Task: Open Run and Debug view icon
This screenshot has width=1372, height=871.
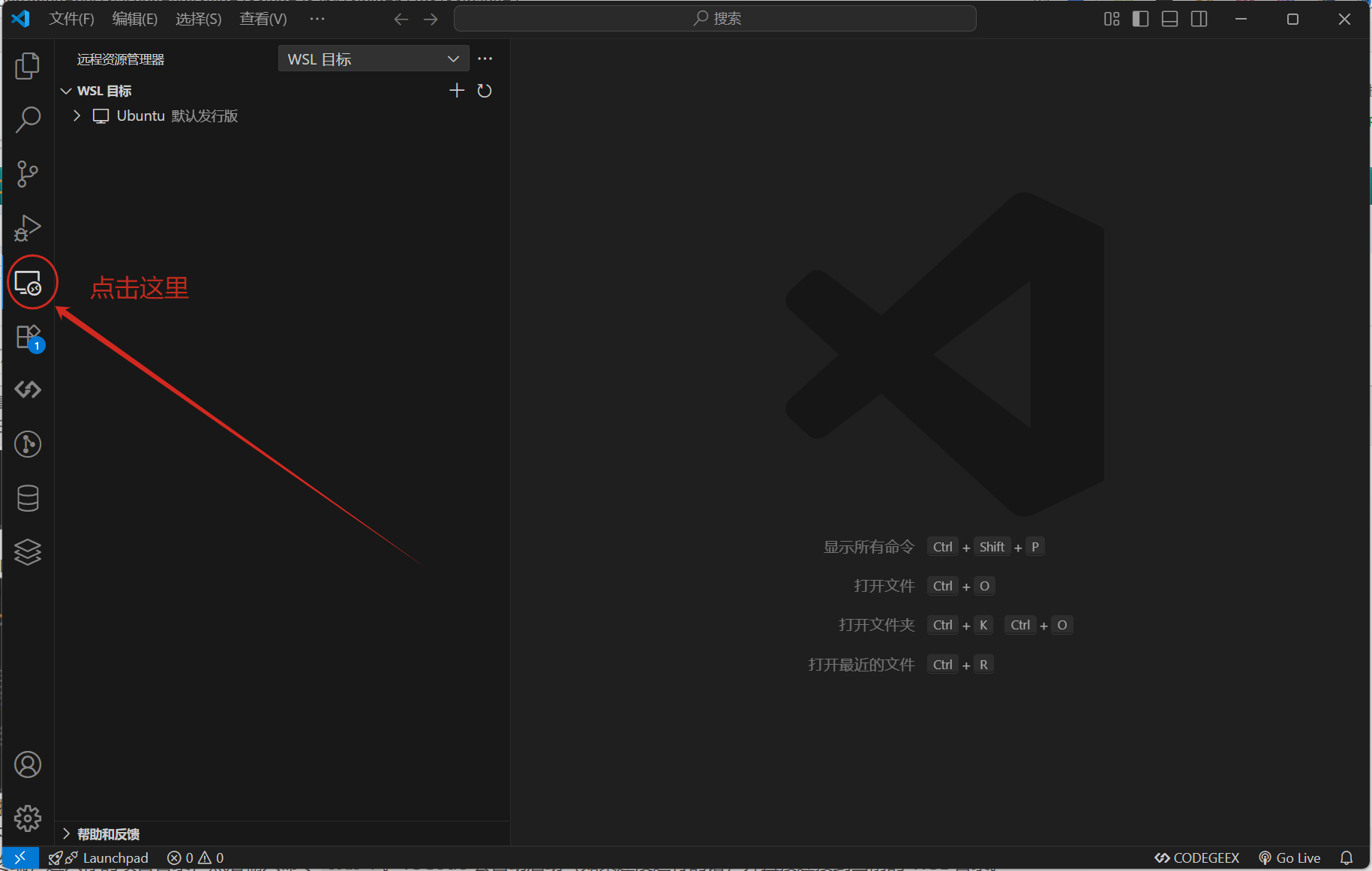Action: pyautogui.click(x=28, y=228)
